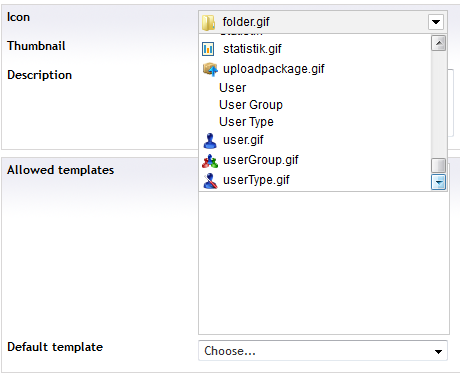Select the userGroup.gif multi-person icon
Screen dimensions: 460x375
coord(210,160)
